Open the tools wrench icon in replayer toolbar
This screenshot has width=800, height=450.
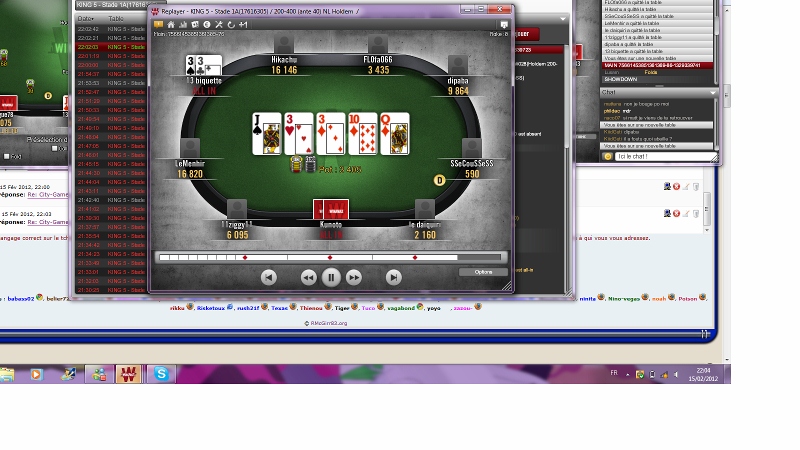click(219, 24)
